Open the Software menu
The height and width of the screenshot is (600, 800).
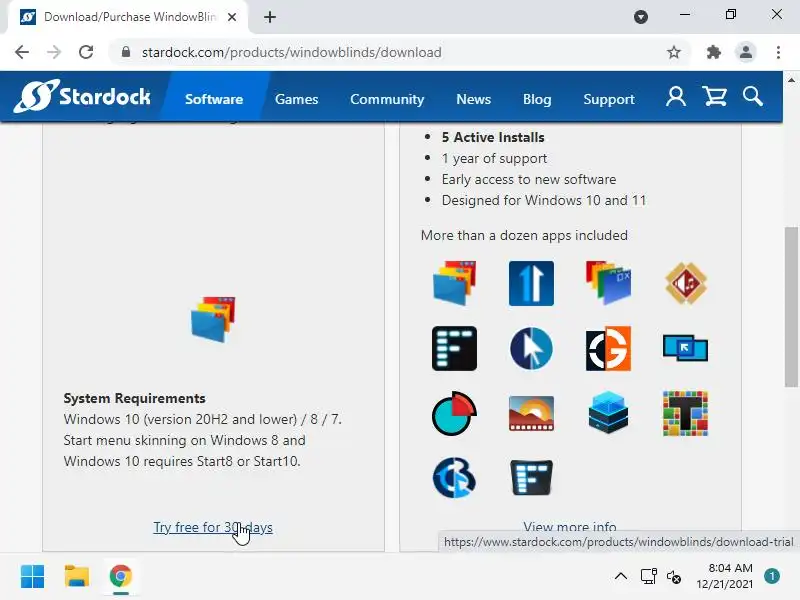click(x=214, y=99)
